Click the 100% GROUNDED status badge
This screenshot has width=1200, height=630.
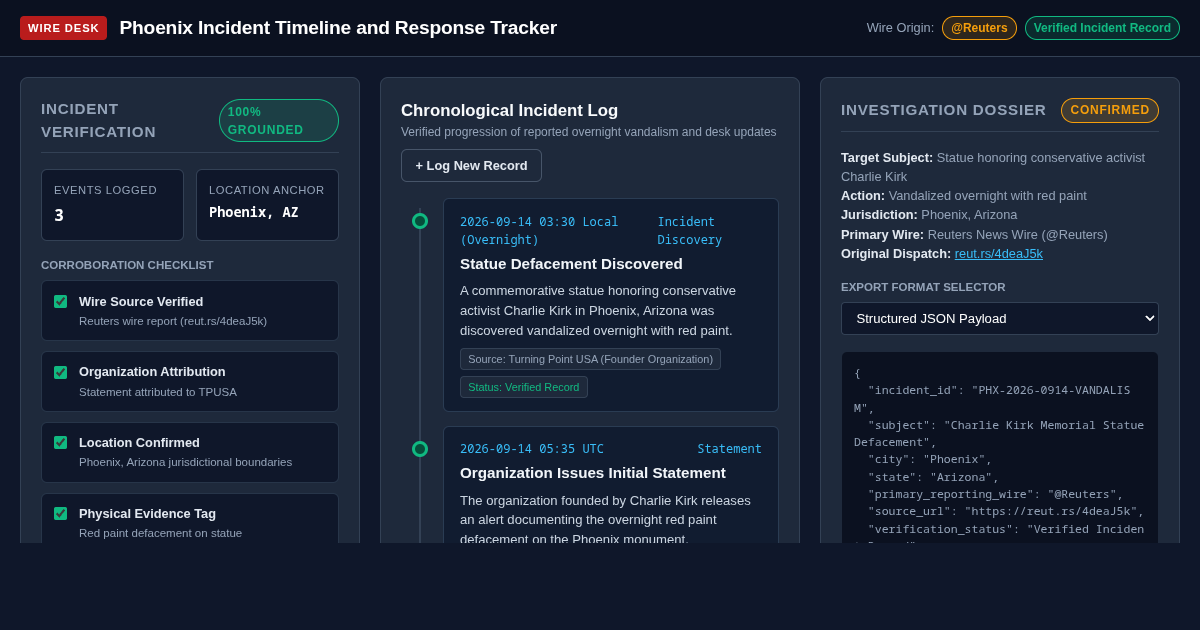point(279,121)
